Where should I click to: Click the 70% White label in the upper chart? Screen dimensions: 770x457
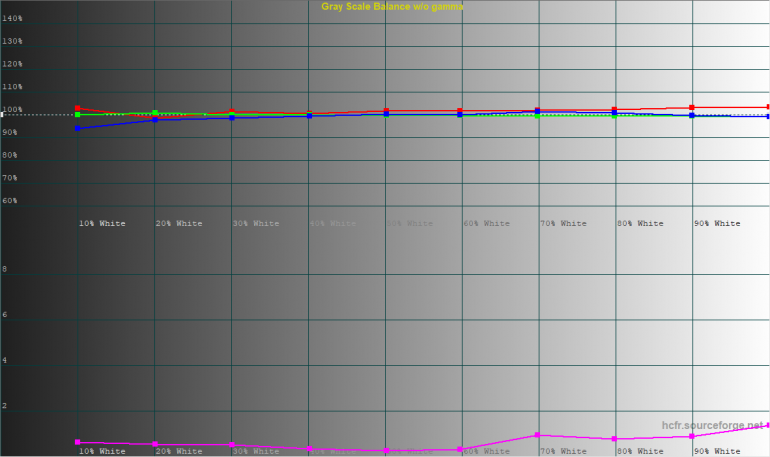coord(563,224)
